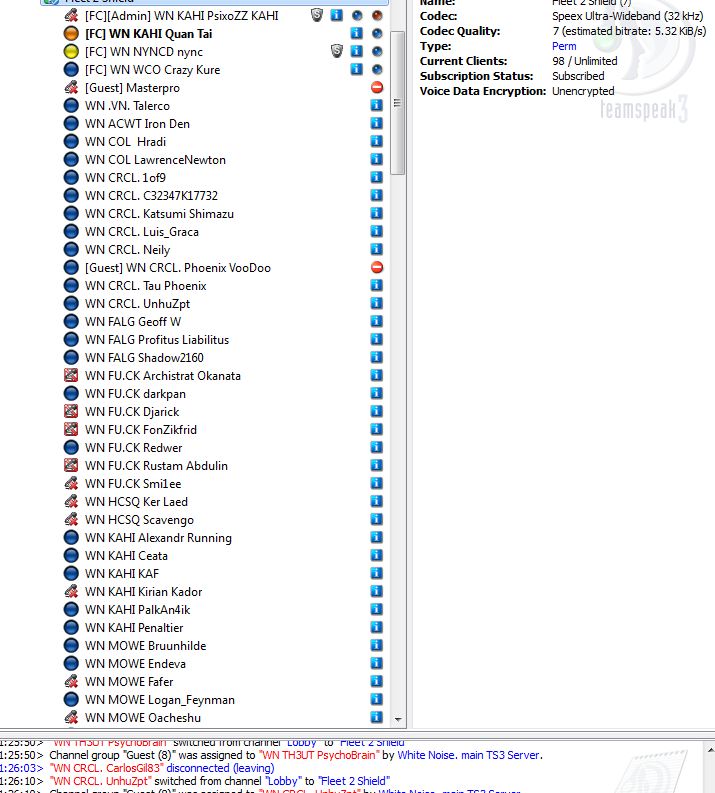
Task: Select user WN FU.CK Redwer
Action: click(133, 448)
